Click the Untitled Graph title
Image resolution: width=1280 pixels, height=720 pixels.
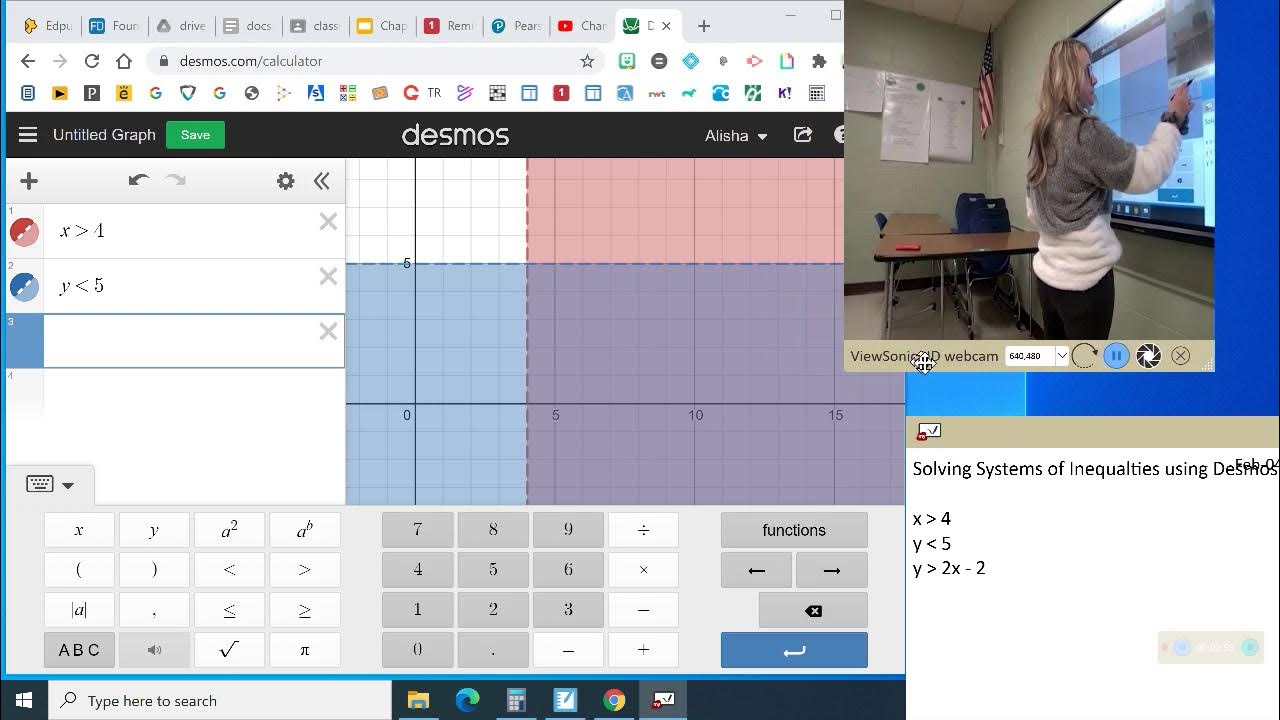[x=104, y=135]
